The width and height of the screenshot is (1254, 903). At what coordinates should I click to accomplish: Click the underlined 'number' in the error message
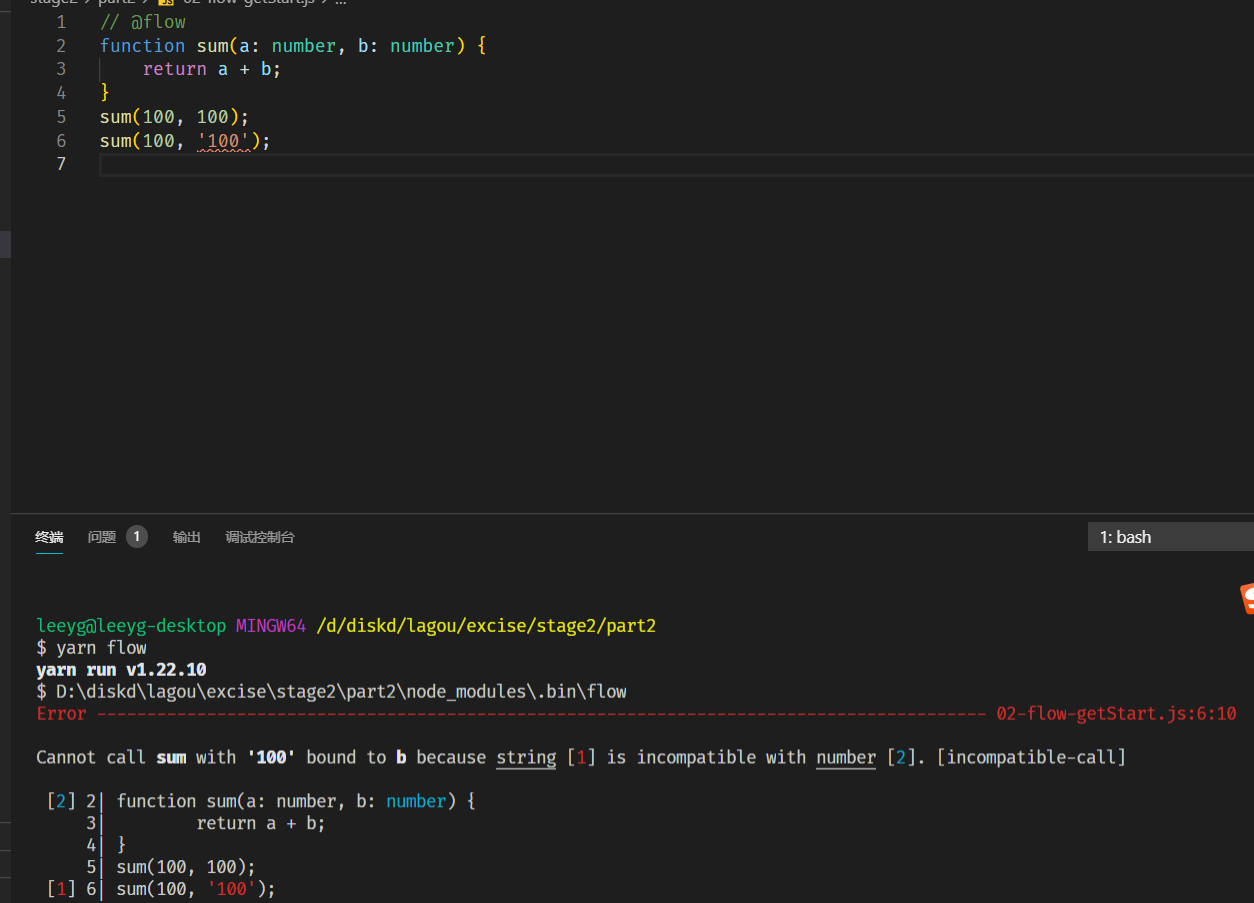846,758
